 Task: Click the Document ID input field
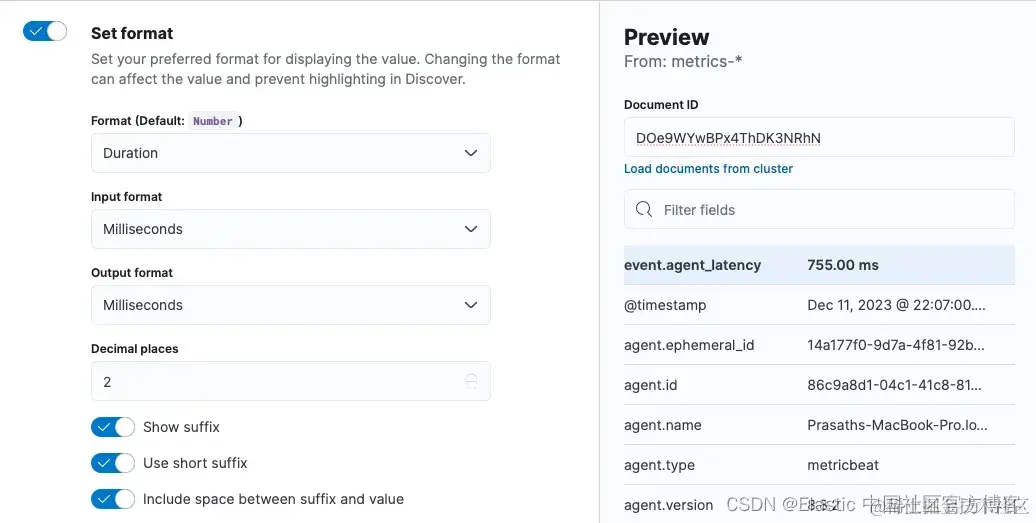pyautogui.click(x=818, y=137)
